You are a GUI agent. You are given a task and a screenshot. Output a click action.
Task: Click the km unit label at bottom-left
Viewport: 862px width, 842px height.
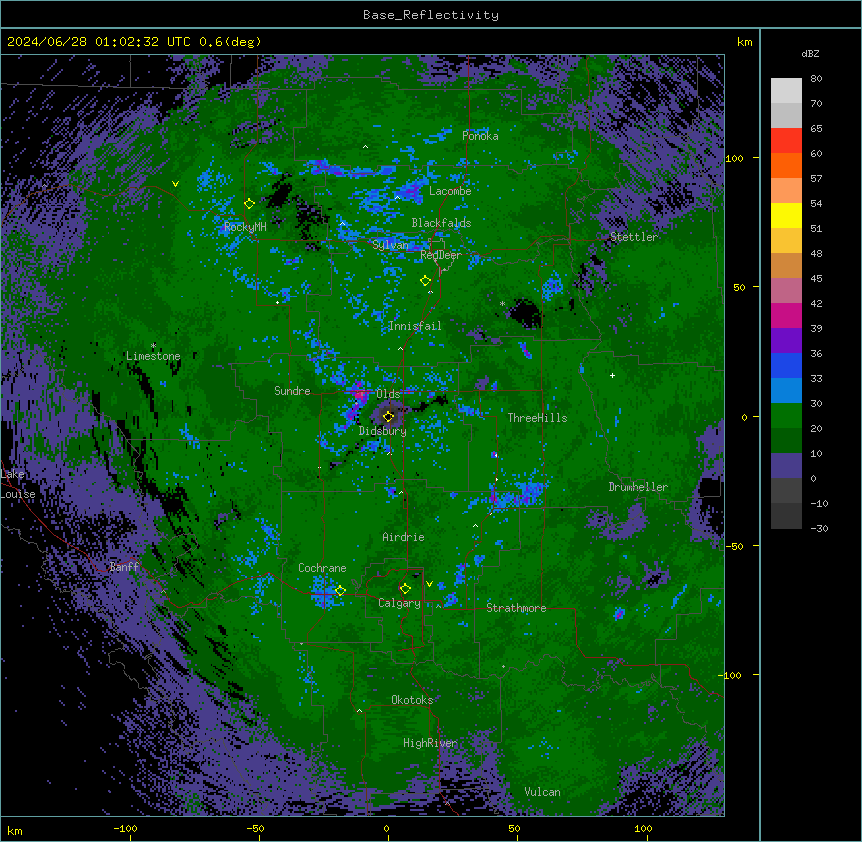pyautogui.click(x=15, y=830)
